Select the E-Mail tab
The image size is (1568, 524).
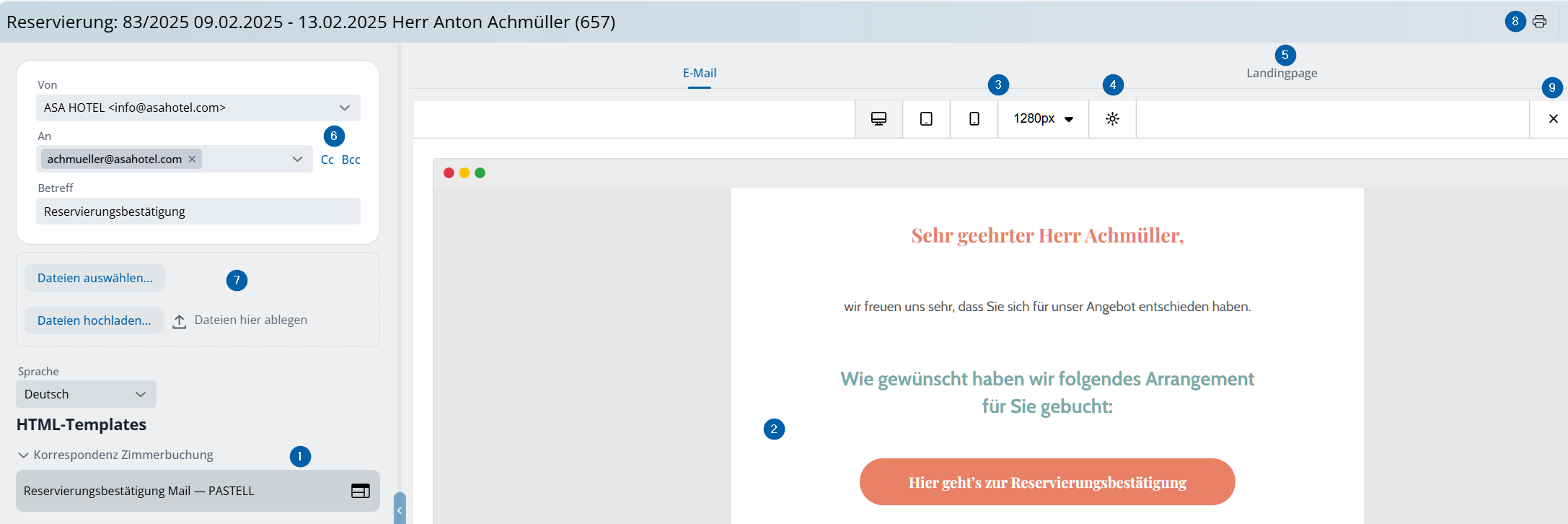[x=699, y=73]
